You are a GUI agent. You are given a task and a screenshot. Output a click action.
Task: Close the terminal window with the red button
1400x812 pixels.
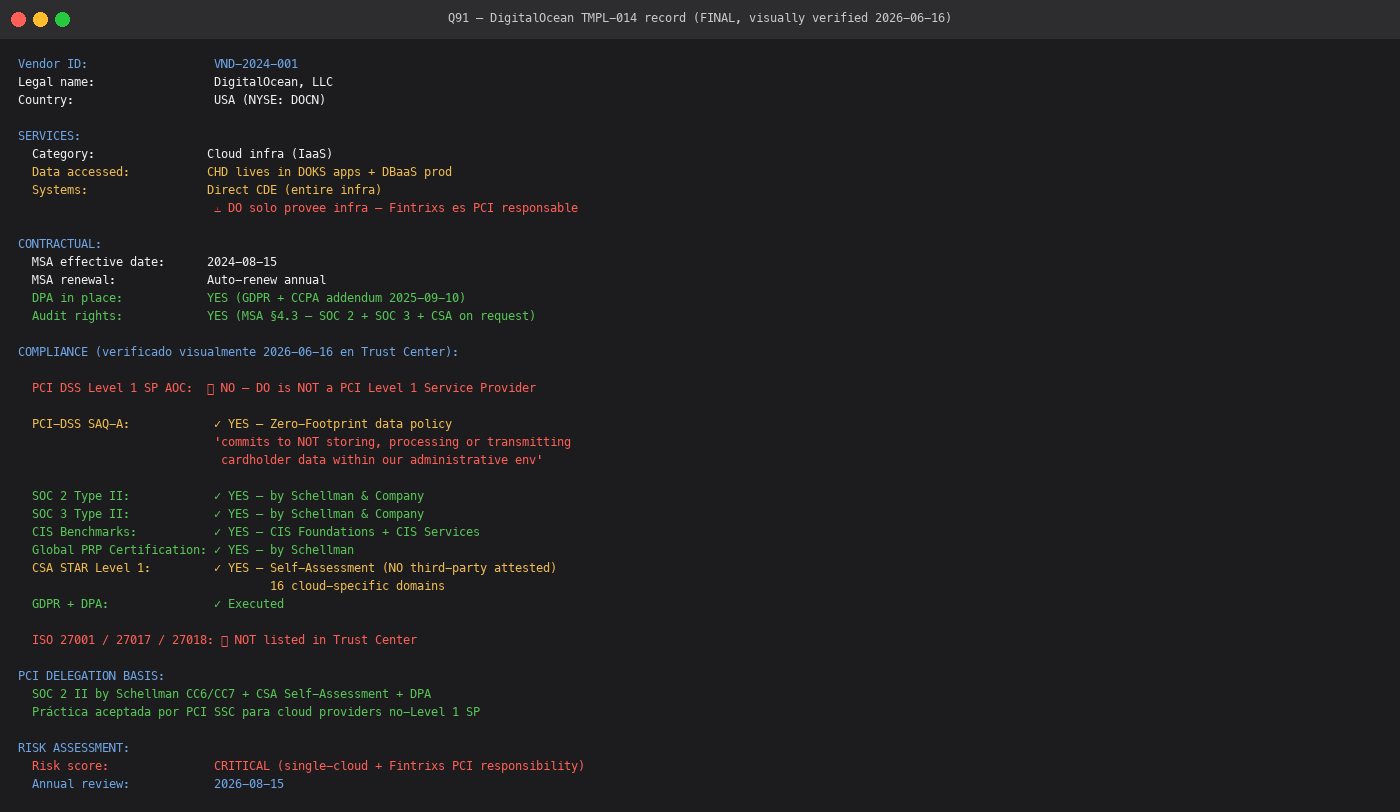click(x=18, y=19)
